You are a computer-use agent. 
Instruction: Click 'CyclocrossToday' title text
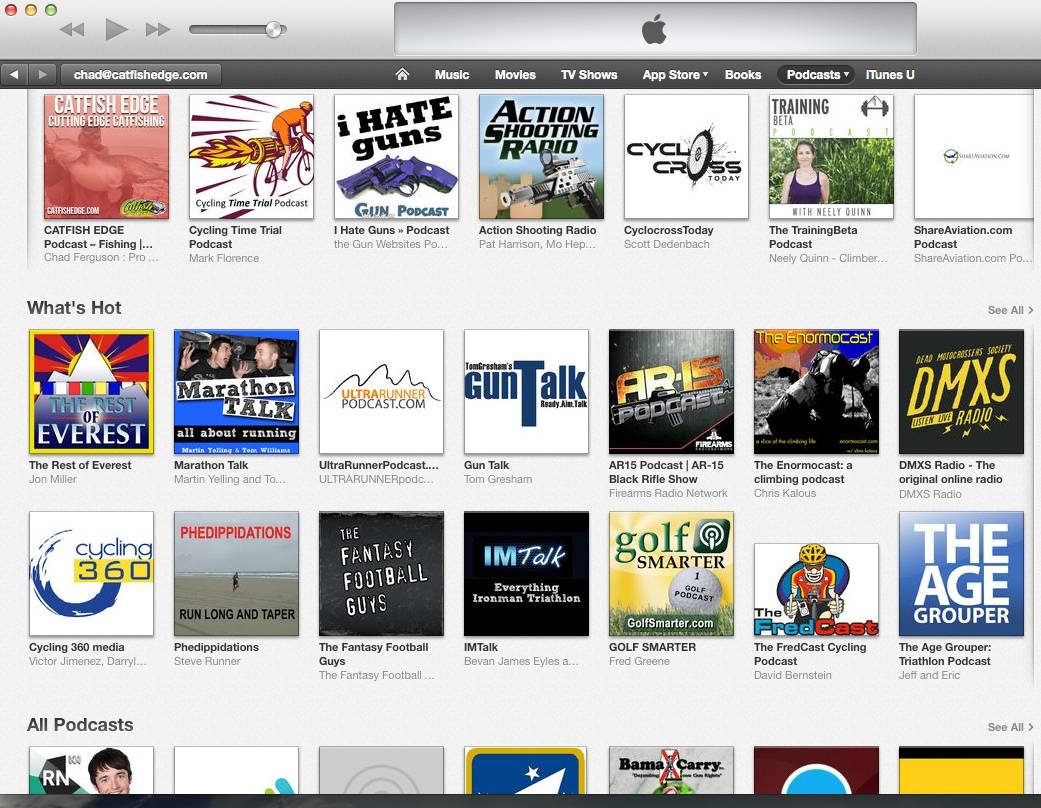669,230
